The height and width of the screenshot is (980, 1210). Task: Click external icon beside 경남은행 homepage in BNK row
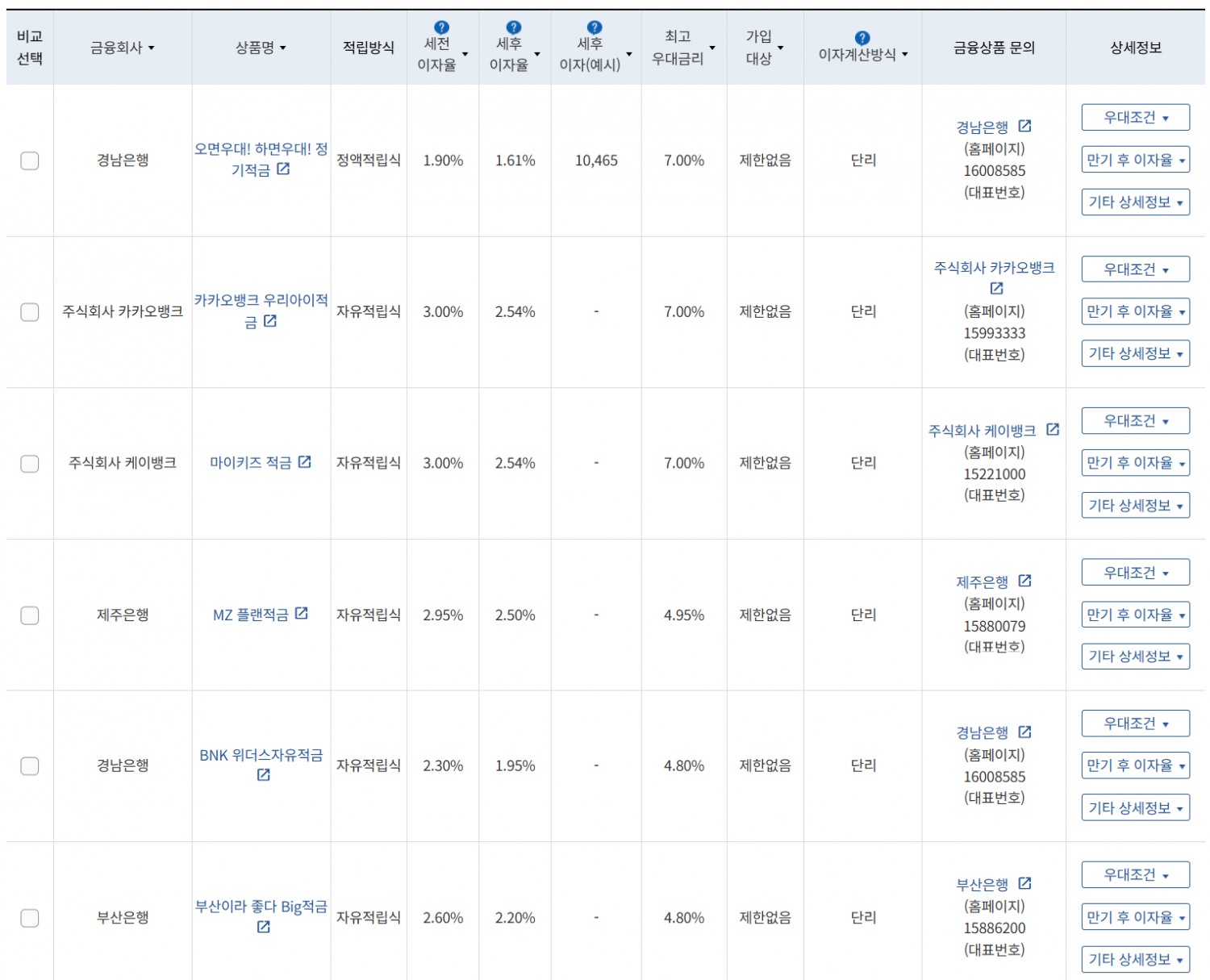(x=1024, y=732)
